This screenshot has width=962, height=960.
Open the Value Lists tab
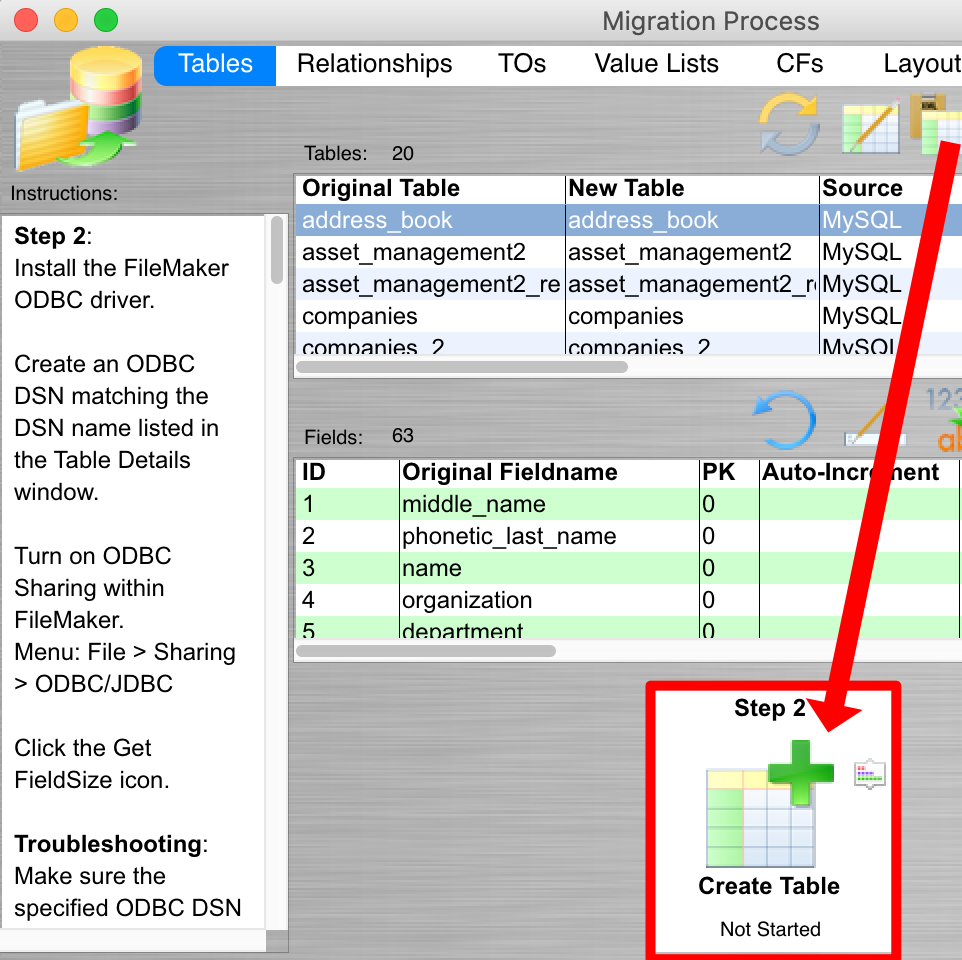(656, 63)
